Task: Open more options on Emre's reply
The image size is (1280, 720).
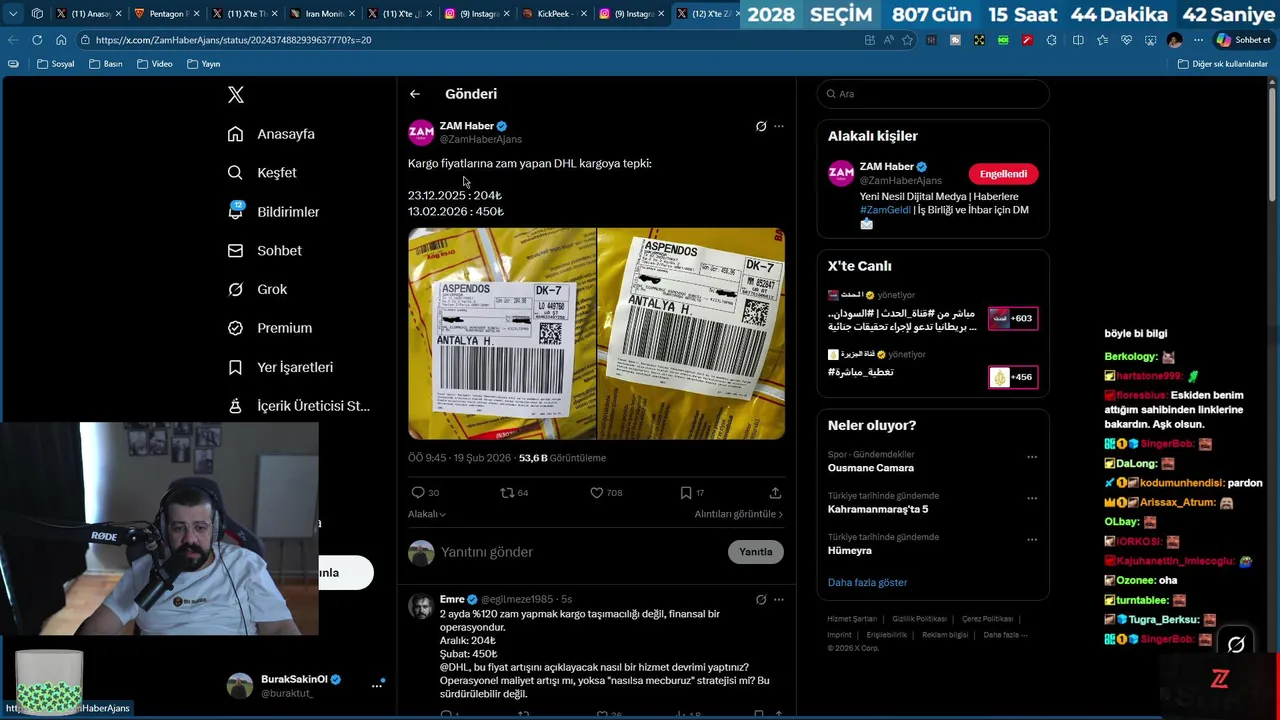Action: pyautogui.click(x=779, y=600)
